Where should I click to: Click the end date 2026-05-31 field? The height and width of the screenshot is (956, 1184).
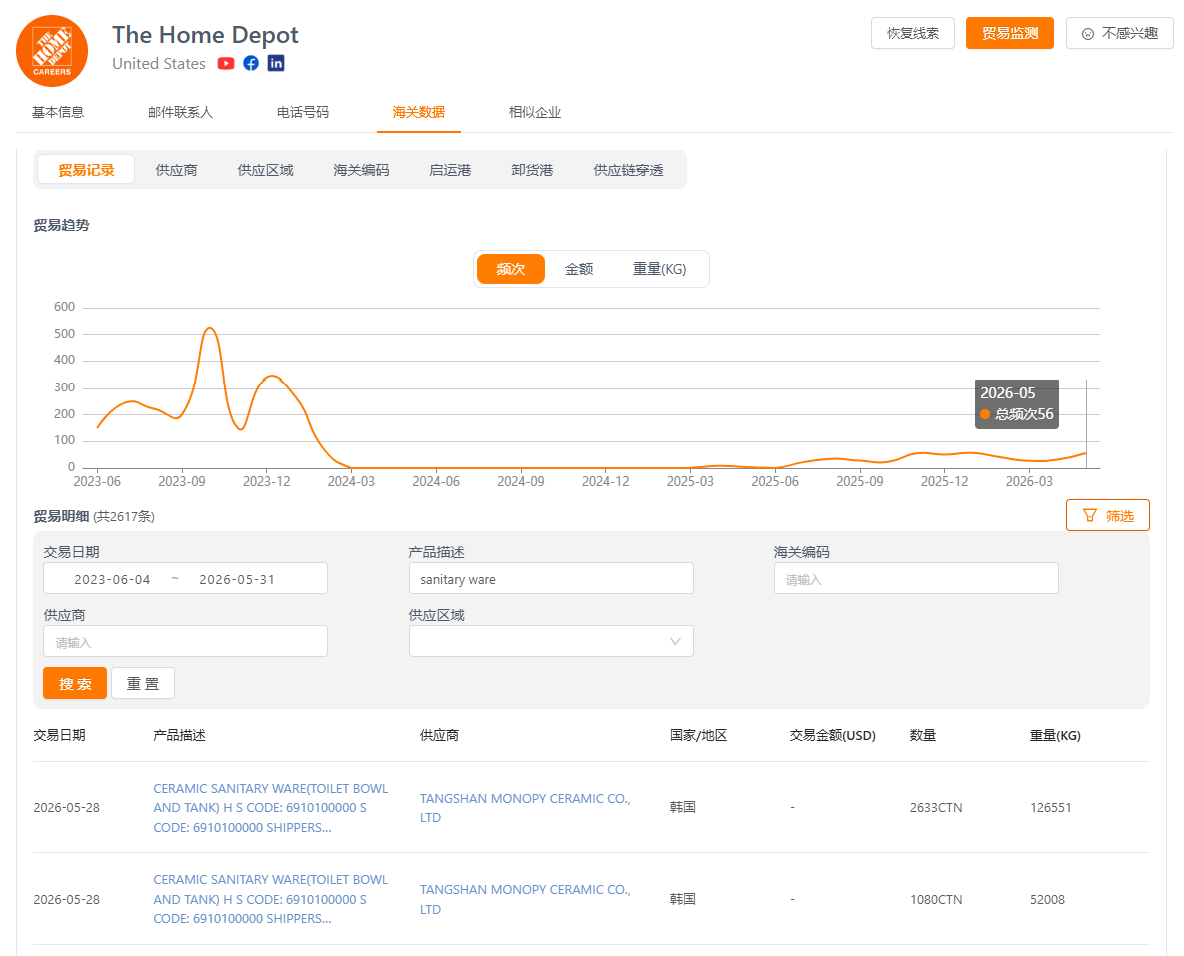(x=237, y=579)
